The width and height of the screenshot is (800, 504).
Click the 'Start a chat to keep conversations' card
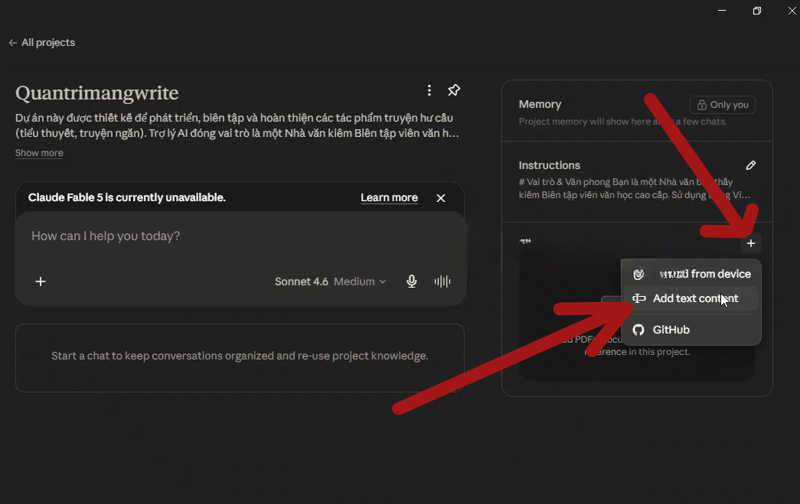[x=240, y=358]
